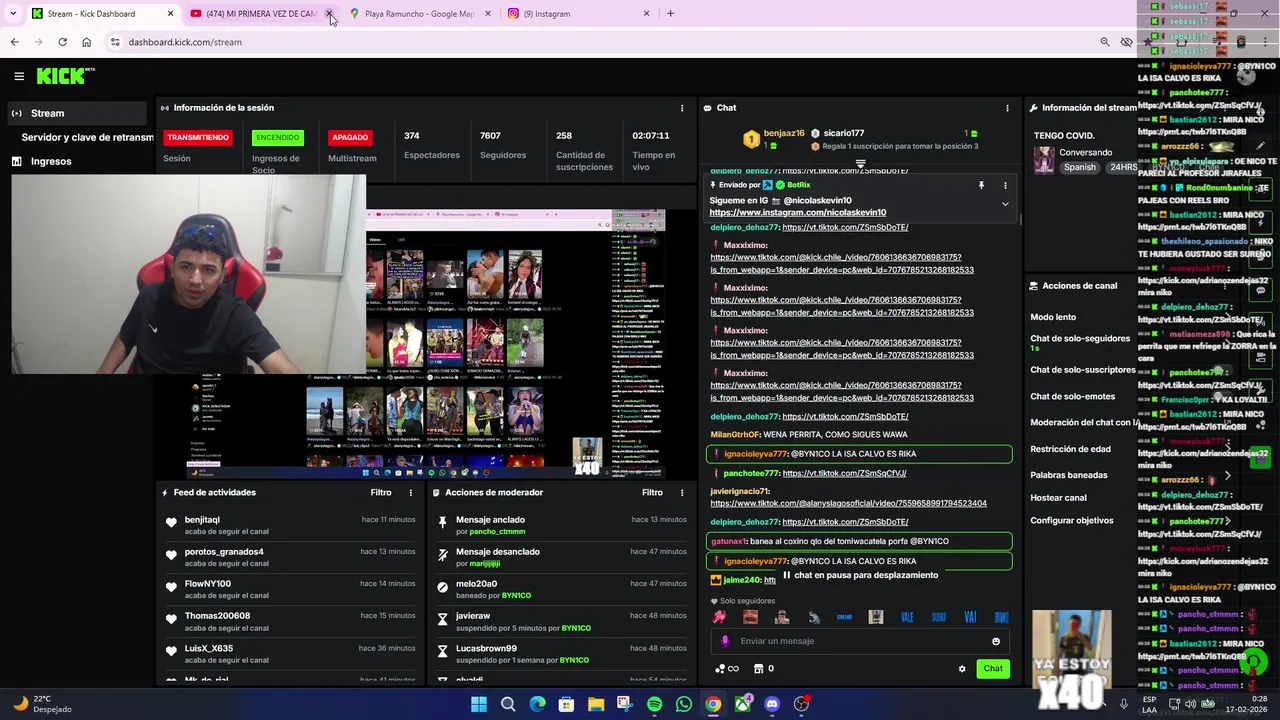Open Windows Start menu

pyautogui.click(x=478, y=704)
